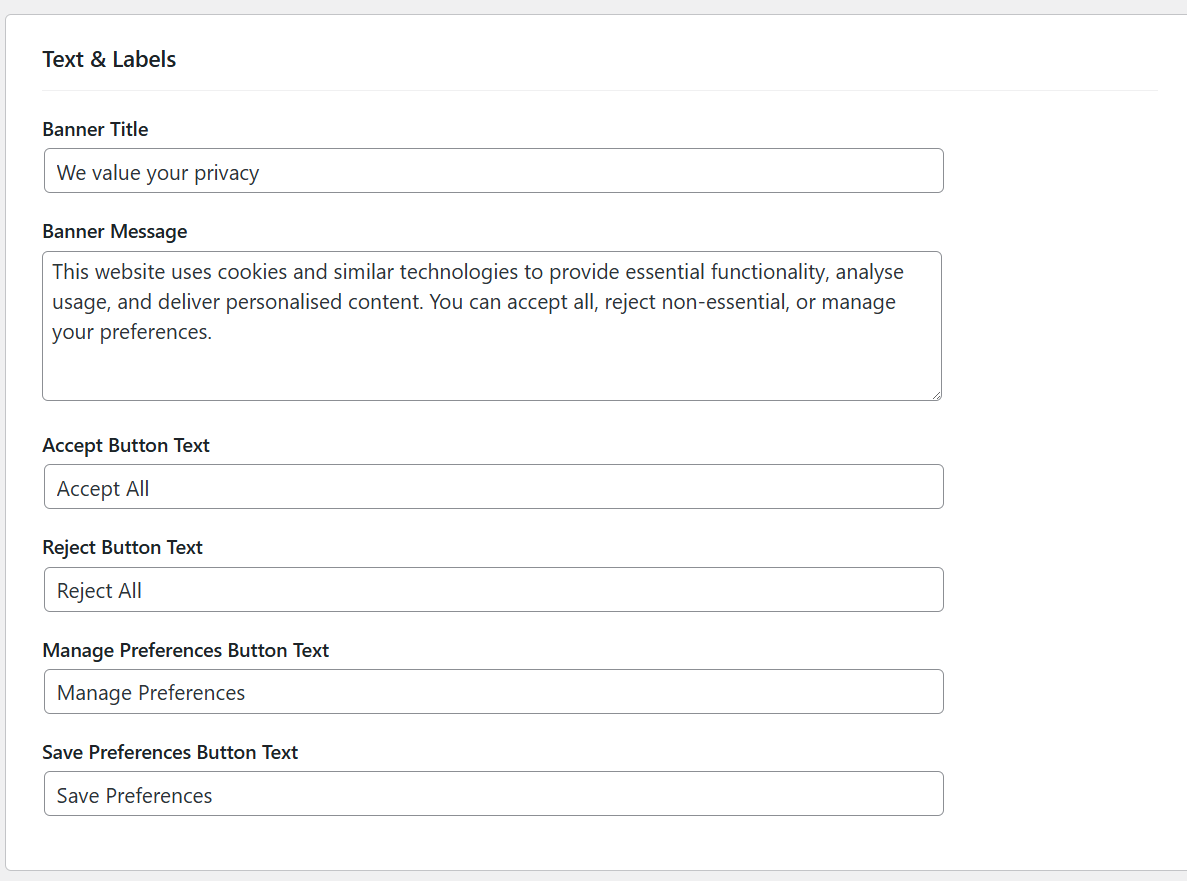Click the "Reject Button Text" label
Image resolution: width=1187 pixels, height=881 pixels.
123,547
